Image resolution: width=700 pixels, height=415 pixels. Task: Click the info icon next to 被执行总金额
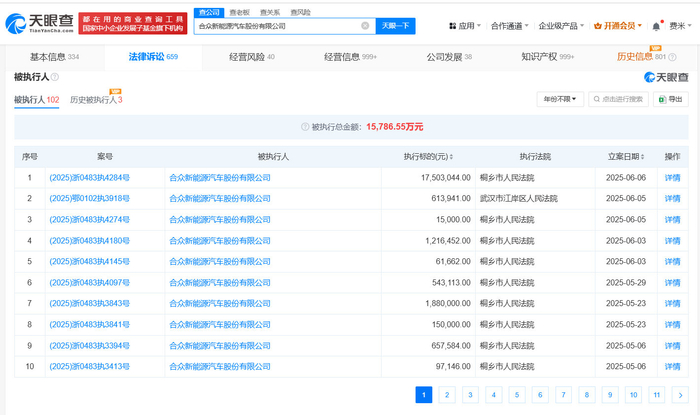[306, 127]
